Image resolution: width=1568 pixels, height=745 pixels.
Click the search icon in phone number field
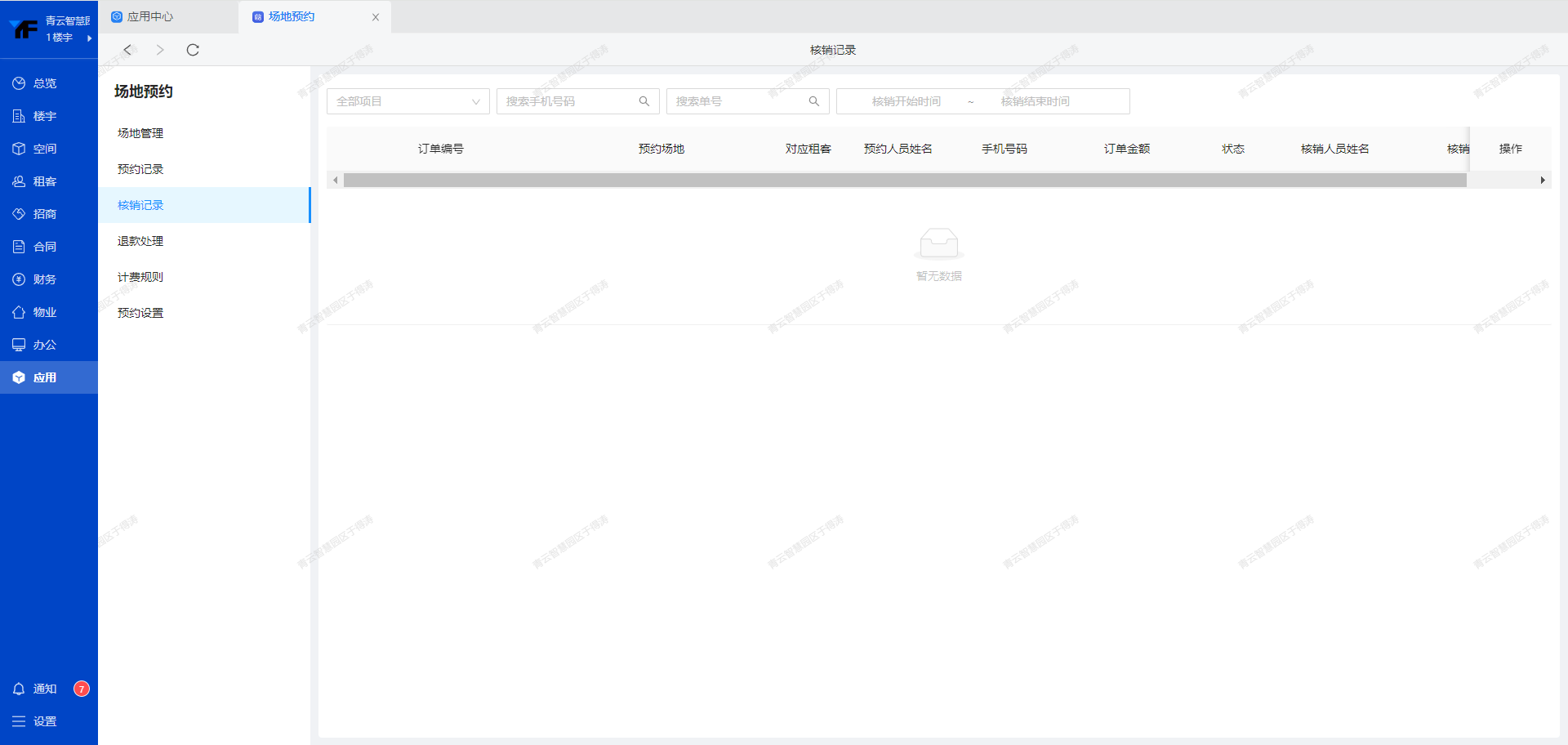click(644, 101)
